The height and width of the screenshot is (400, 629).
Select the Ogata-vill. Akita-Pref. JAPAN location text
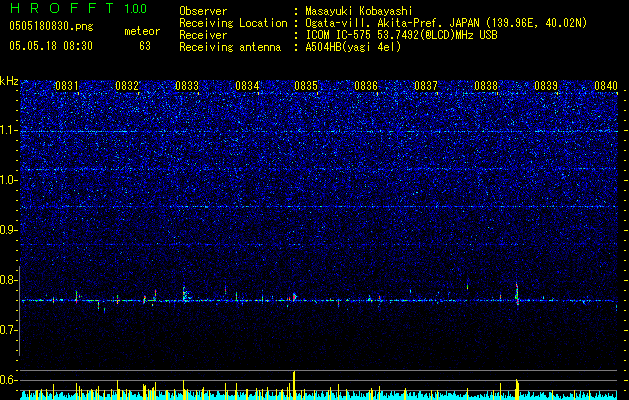pyautogui.click(x=446, y=23)
